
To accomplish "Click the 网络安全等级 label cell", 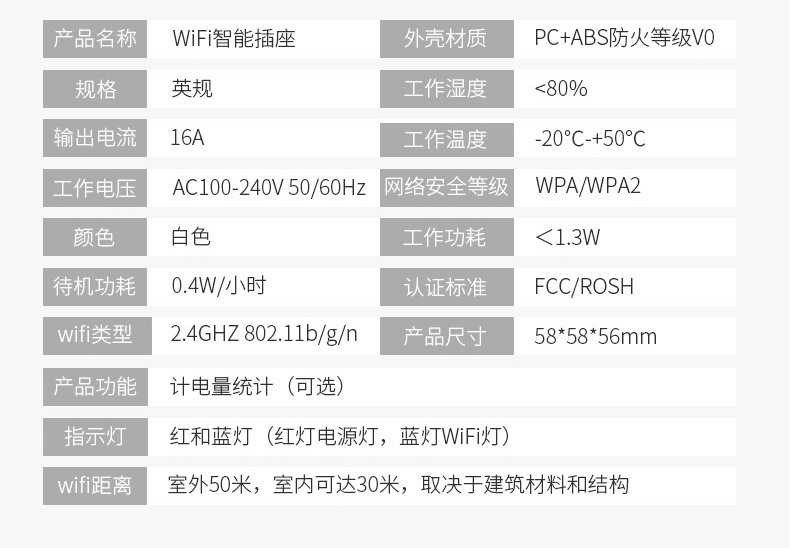I will point(446,187).
